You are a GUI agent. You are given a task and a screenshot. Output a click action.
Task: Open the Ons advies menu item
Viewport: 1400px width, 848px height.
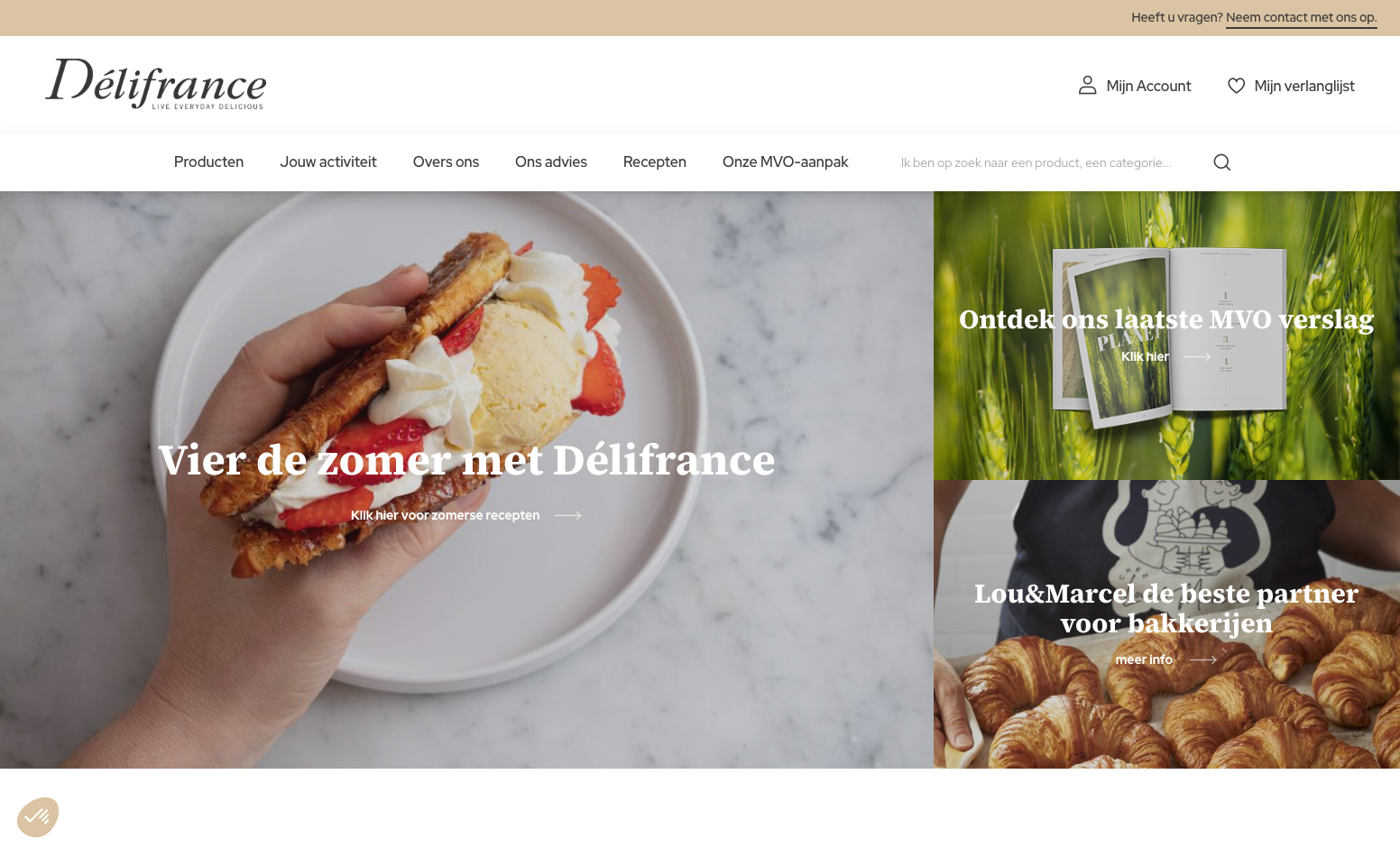click(551, 162)
